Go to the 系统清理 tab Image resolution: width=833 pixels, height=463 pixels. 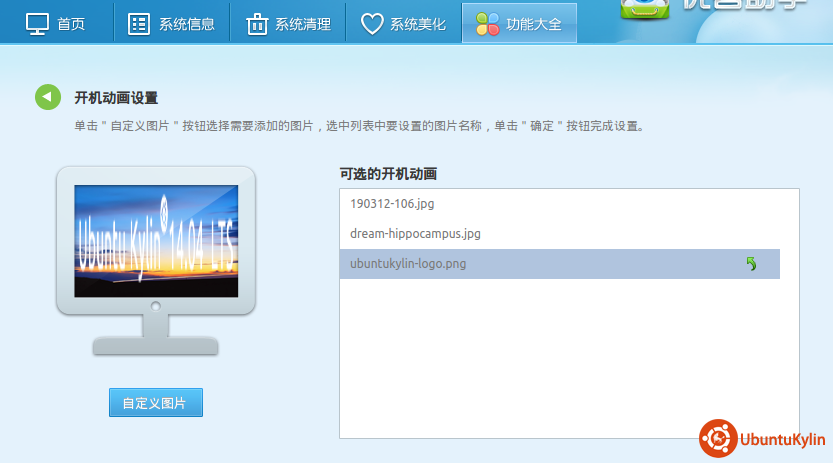(x=302, y=23)
